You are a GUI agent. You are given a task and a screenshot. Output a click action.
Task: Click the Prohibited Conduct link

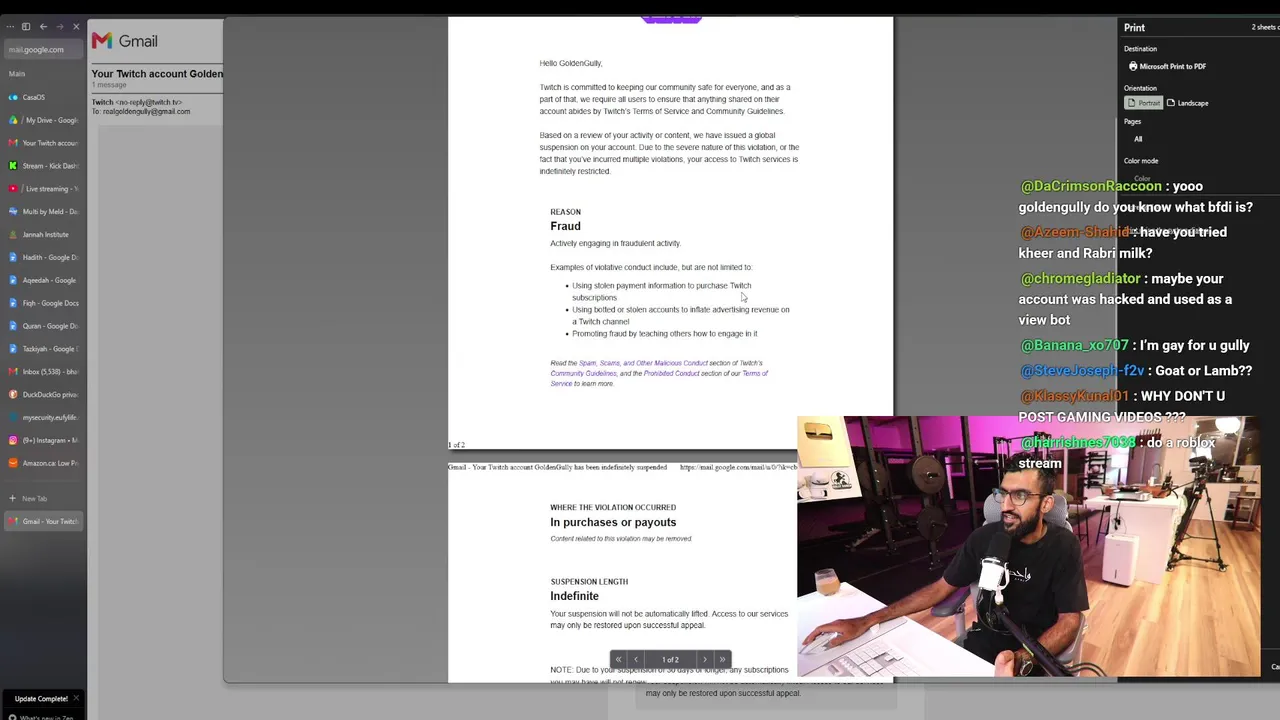(672, 374)
